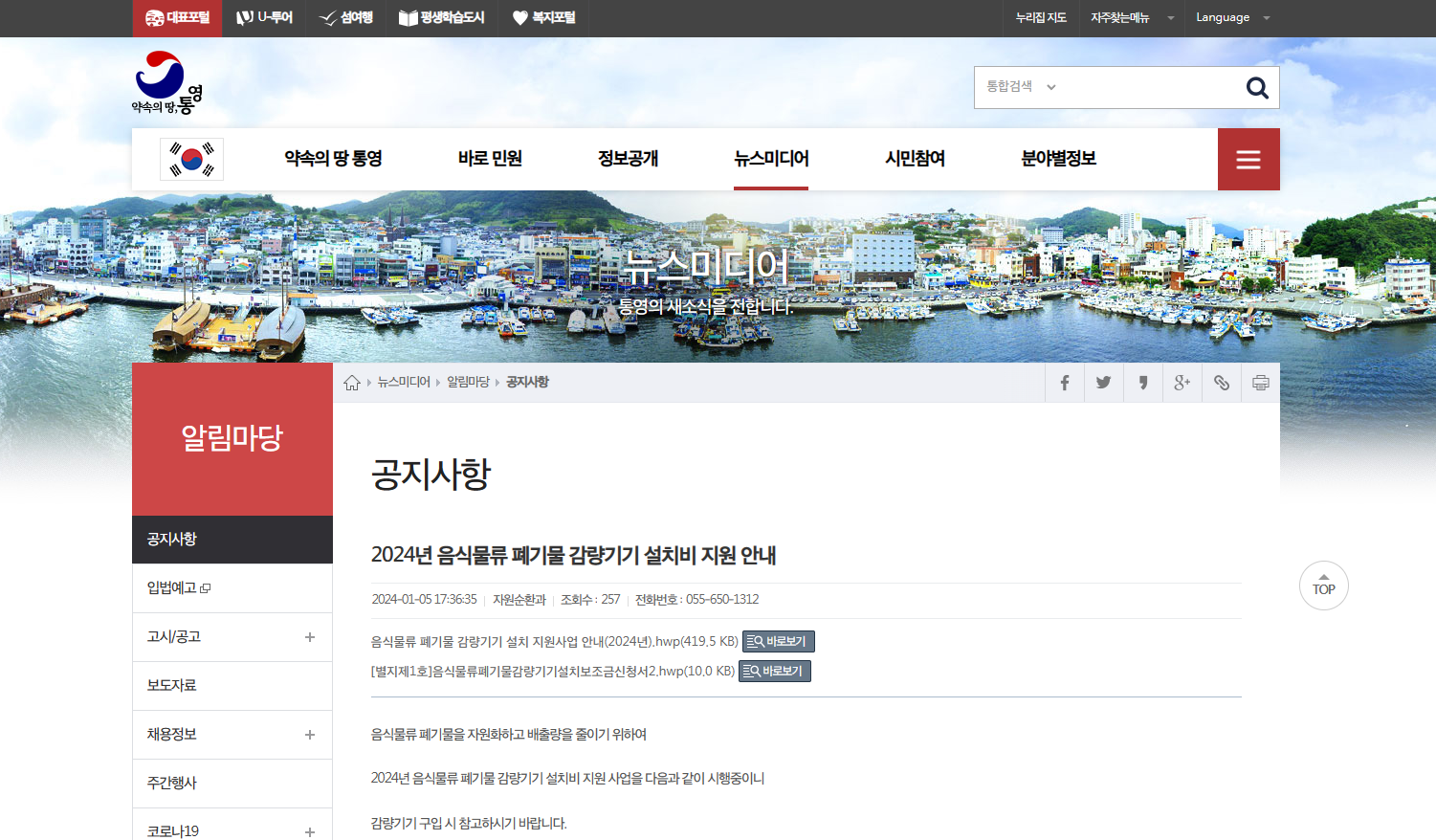1436x840 pixels.
Task: Open 약속의 땅 통영 menu
Action: coord(333,159)
